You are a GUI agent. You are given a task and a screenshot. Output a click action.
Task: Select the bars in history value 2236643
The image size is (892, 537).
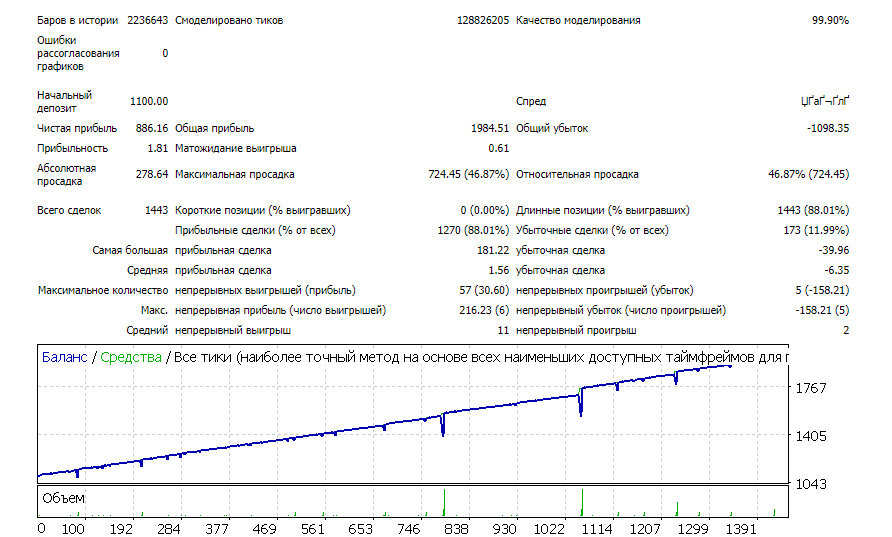click(147, 20)
